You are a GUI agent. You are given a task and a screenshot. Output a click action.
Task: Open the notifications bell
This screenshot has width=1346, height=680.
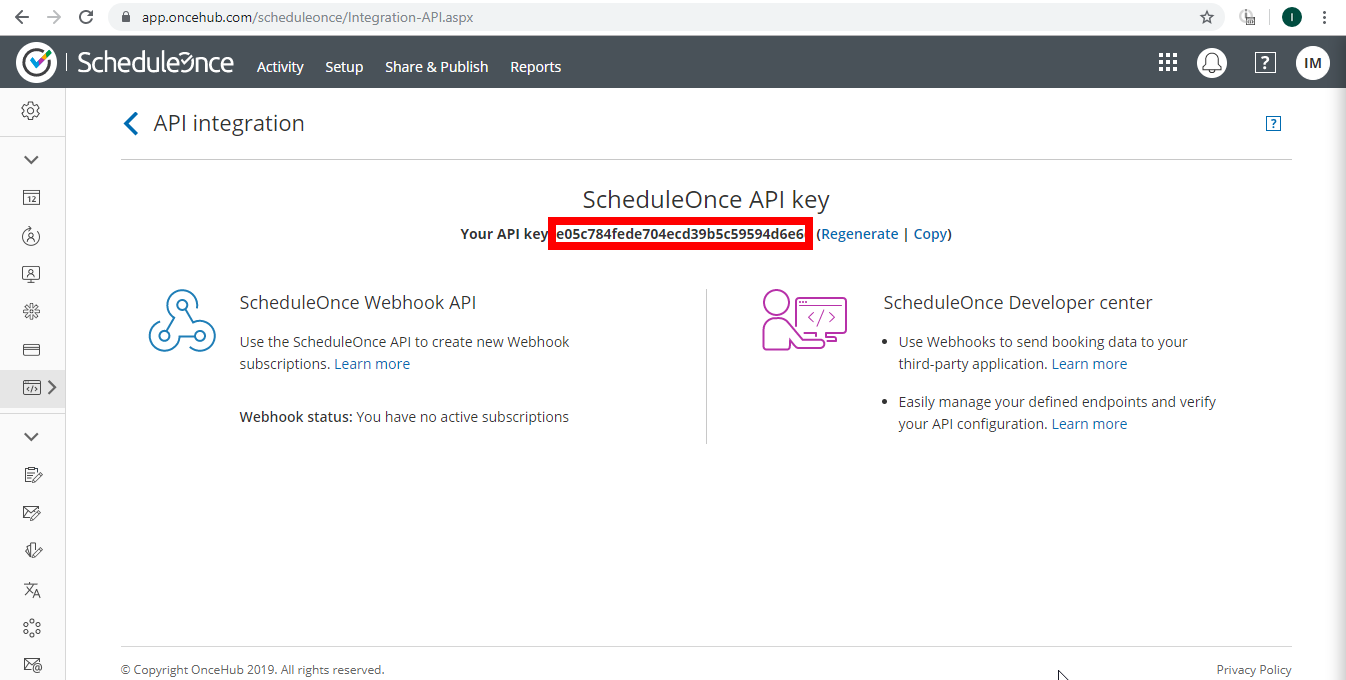[x=1212, y=63]
